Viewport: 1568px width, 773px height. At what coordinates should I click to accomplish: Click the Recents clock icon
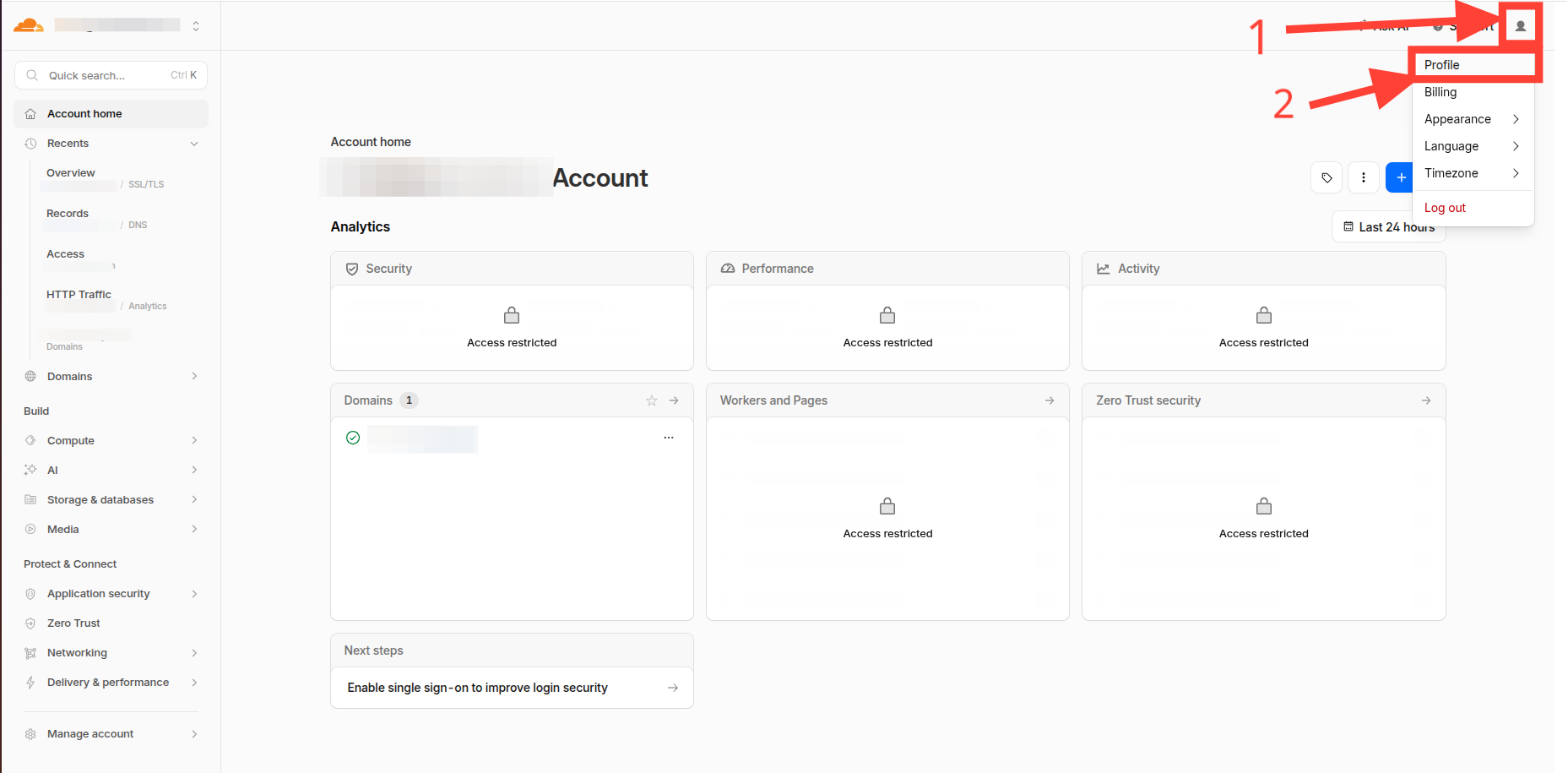pyautogui.click(x=30, y=144)
